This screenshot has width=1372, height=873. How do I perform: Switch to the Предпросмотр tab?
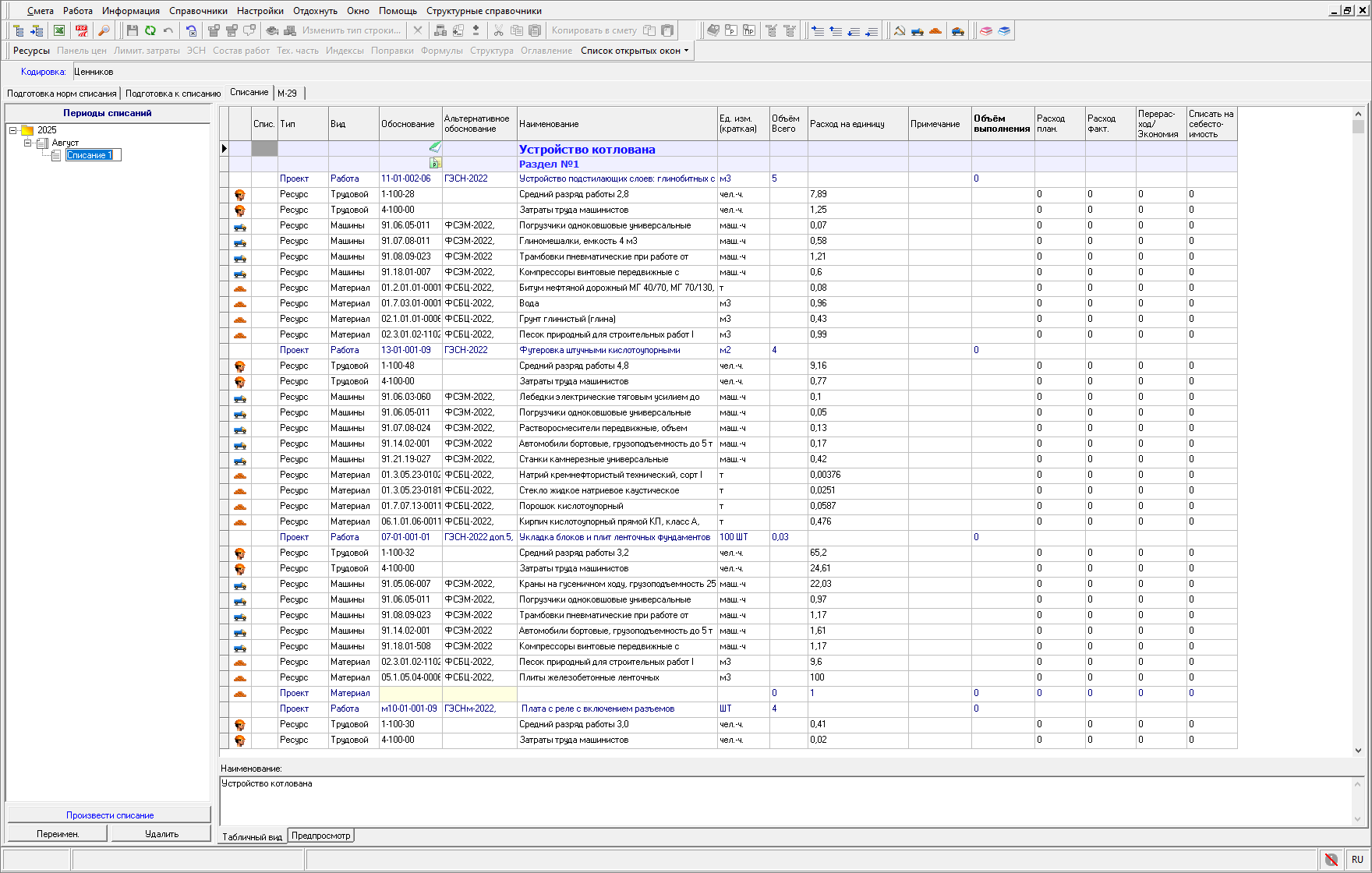pyautogui.click(x=320, y=836)
